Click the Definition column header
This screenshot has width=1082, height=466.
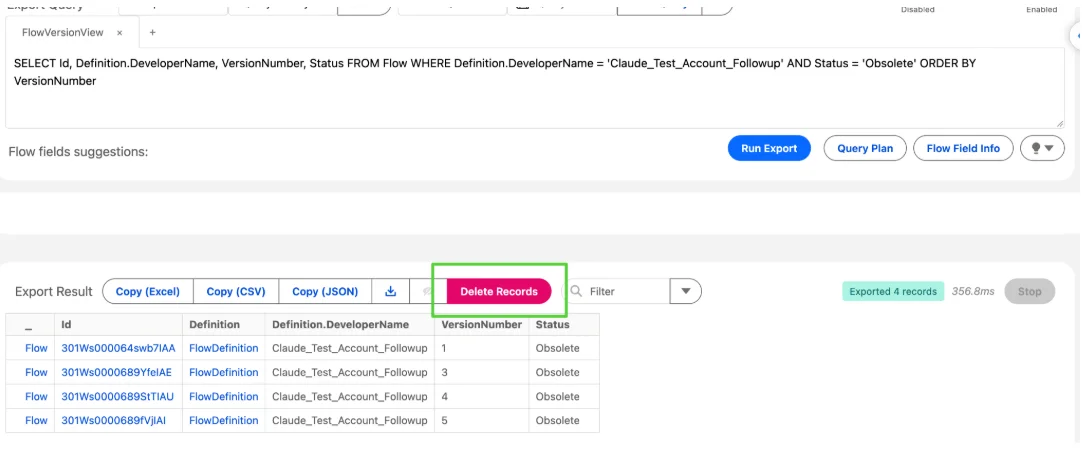[224, 324]
